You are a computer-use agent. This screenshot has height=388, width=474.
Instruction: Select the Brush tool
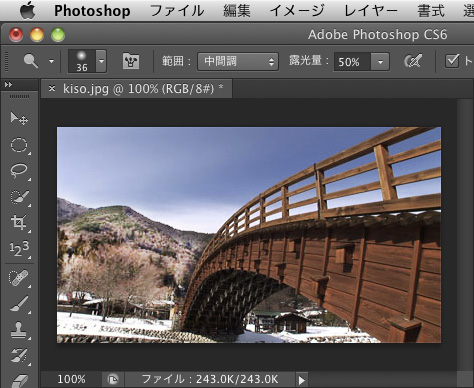point(19,304)
